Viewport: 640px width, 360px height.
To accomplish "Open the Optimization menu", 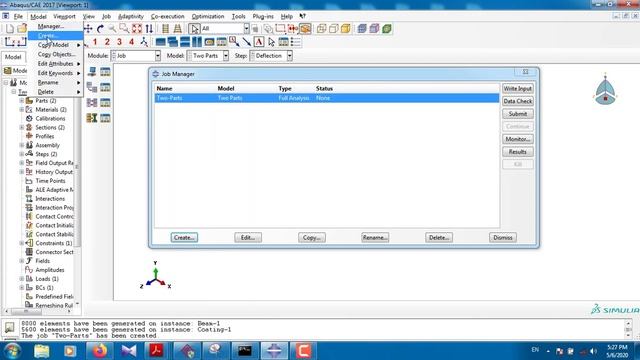I will point(208,16).
